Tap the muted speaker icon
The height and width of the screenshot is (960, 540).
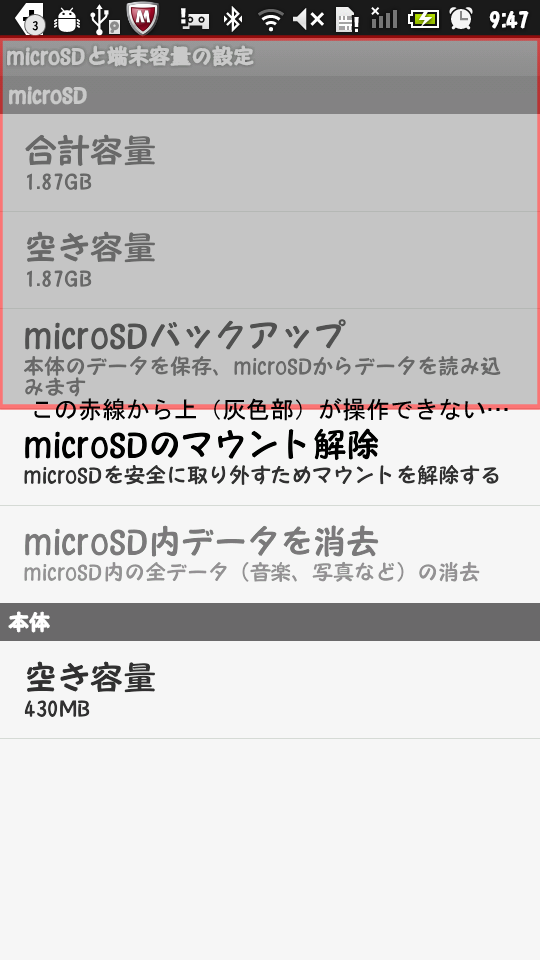pos(308,20)
